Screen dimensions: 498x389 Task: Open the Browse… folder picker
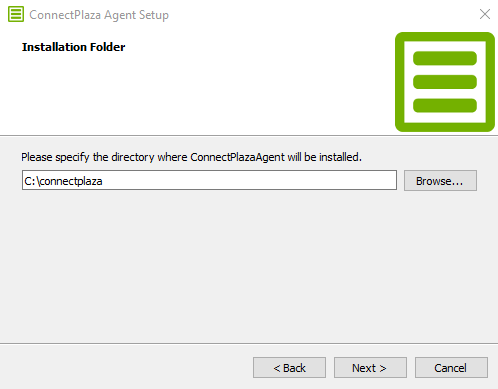click(440, 181)
